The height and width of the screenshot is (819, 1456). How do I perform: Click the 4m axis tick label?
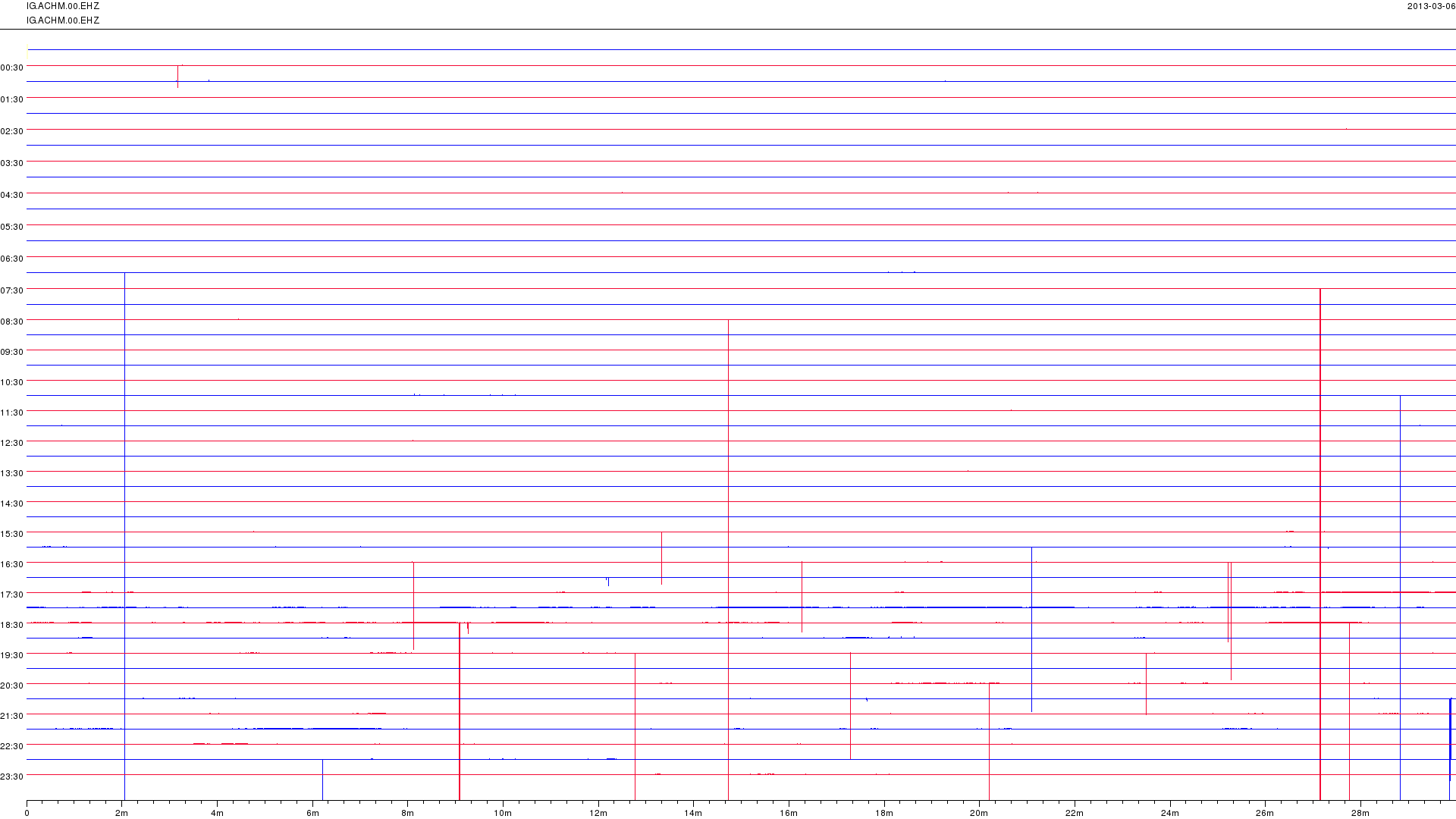tap(218, 814)
